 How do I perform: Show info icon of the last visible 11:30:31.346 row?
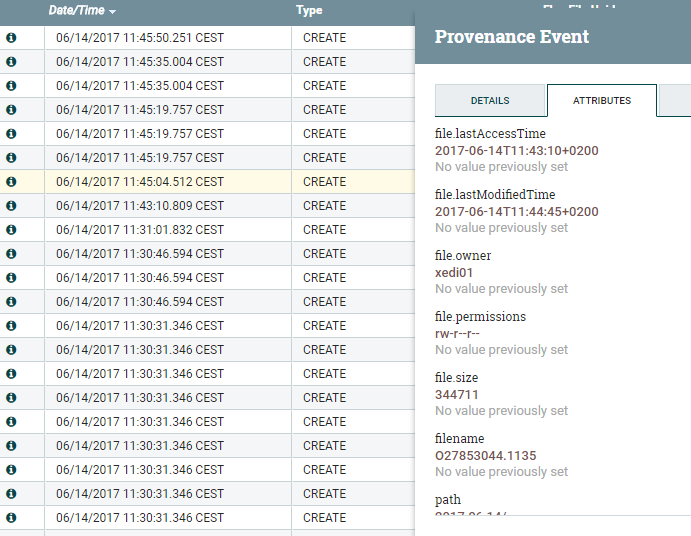(x=12, y=517)
